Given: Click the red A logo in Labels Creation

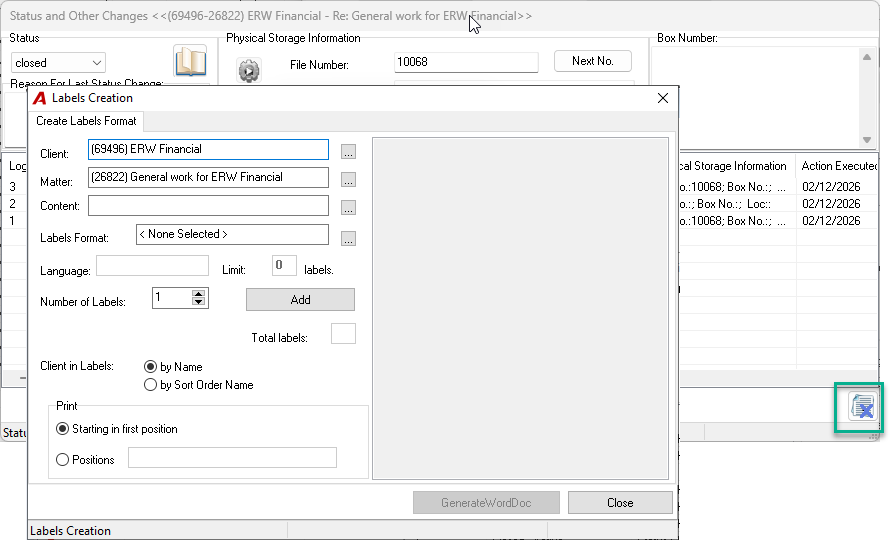Looking at the screenshot, I should [x=39, y=98].
